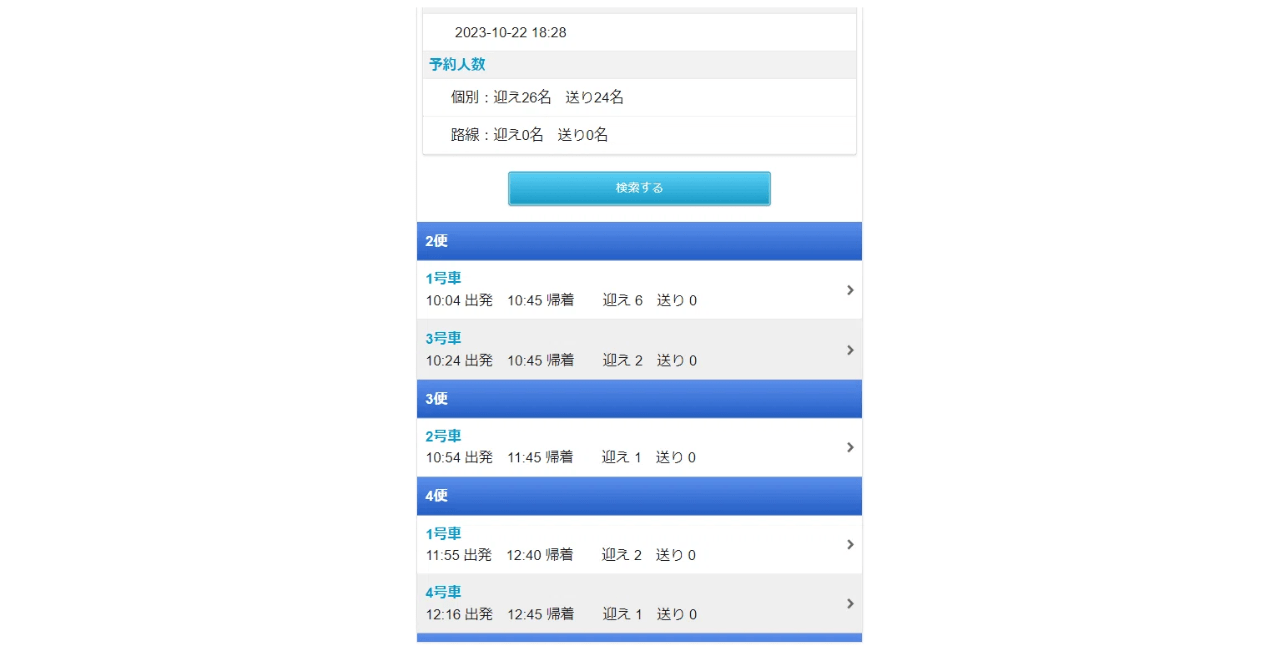
Task: Click the 検索する search button
Action: (639, 188)
